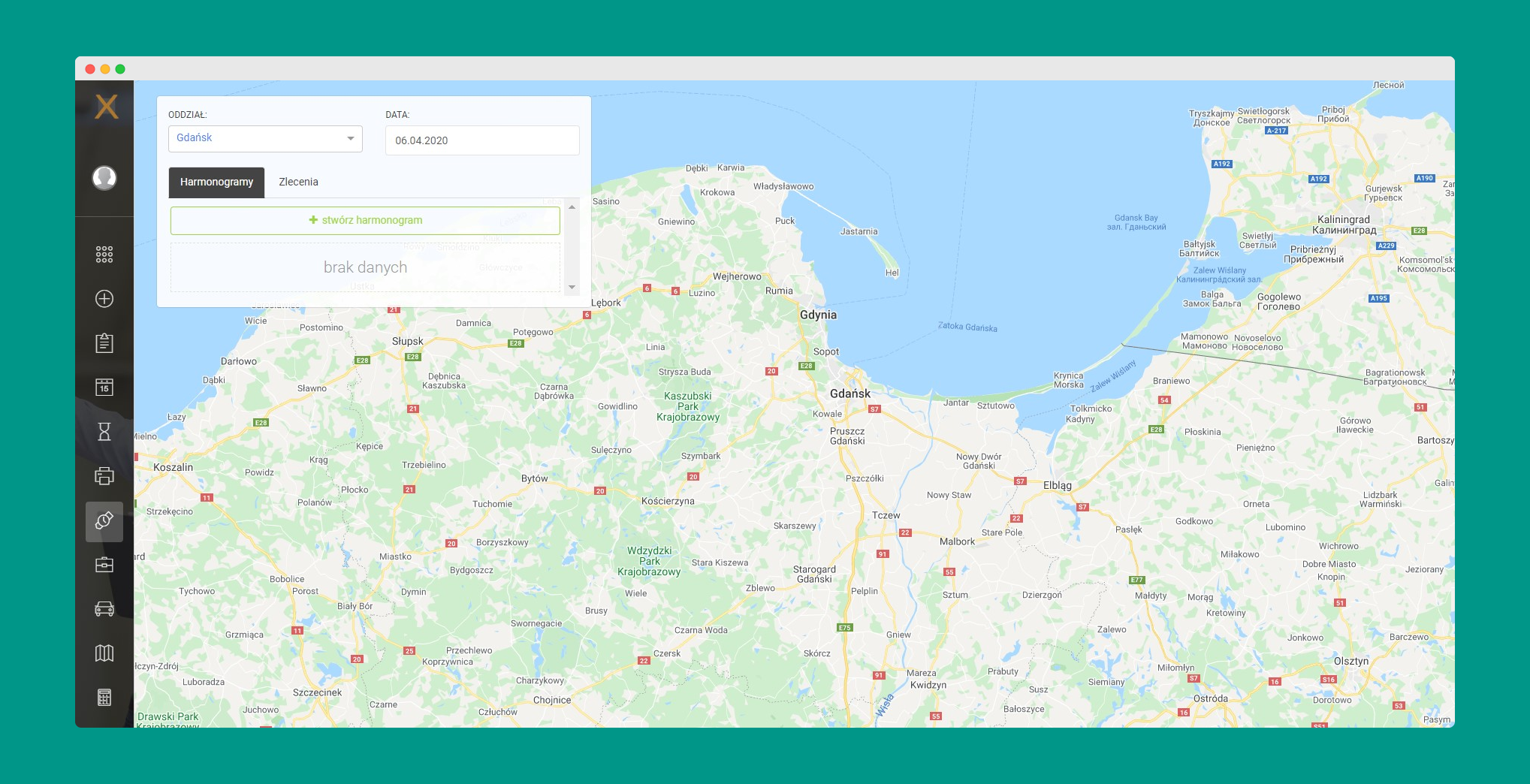The width and height of the screenshot is (1530, 784).
Task: Click scroll up arrow in schedule list
Action: (572, 207)
